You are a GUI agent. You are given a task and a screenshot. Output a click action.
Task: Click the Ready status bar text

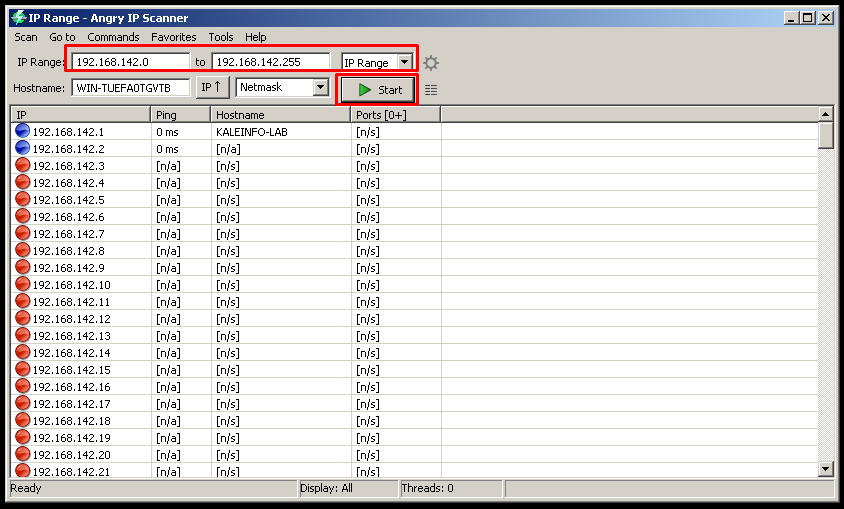(x=26, y=488)
